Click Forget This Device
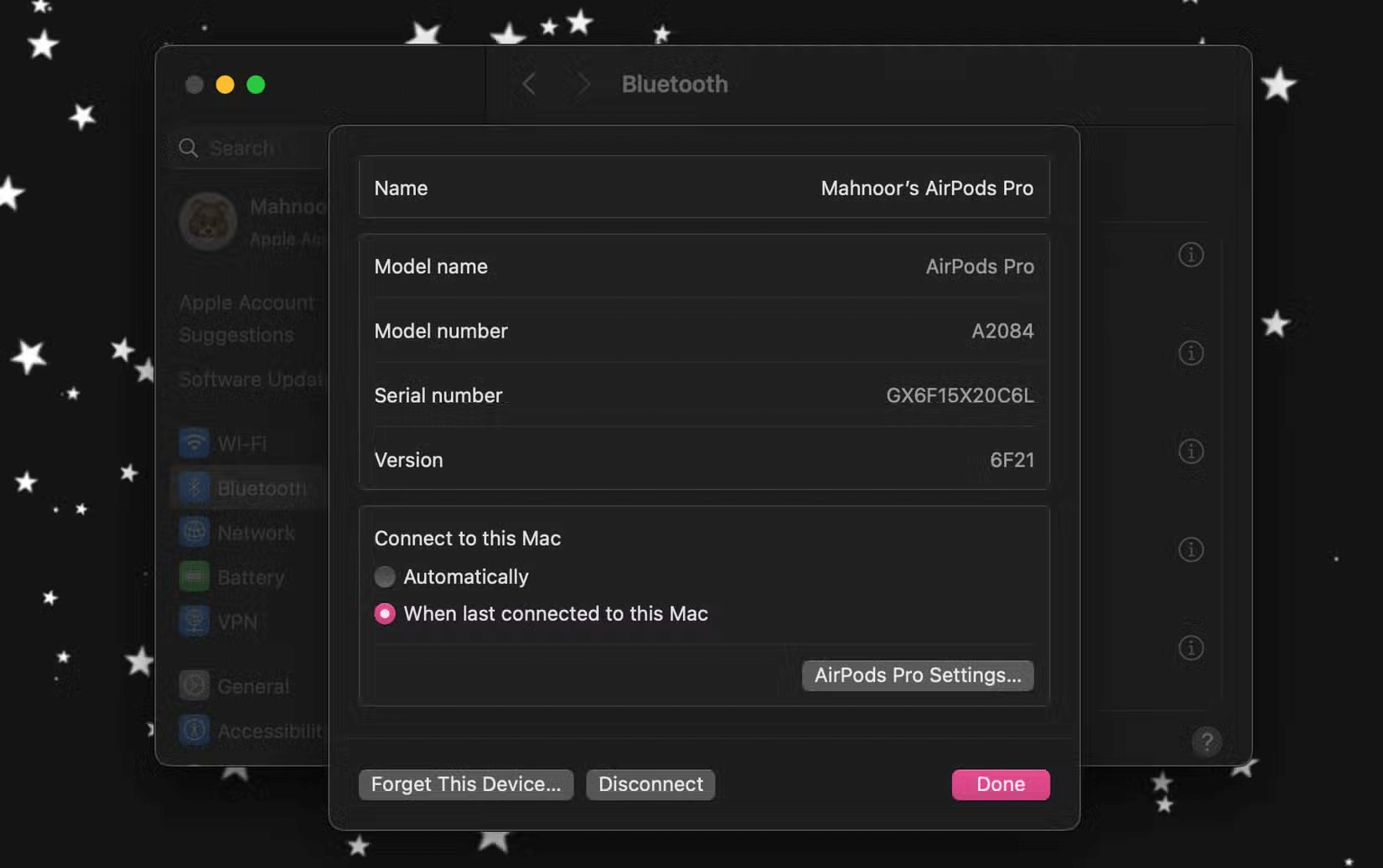1383x868 pixels. coord(466,784)
